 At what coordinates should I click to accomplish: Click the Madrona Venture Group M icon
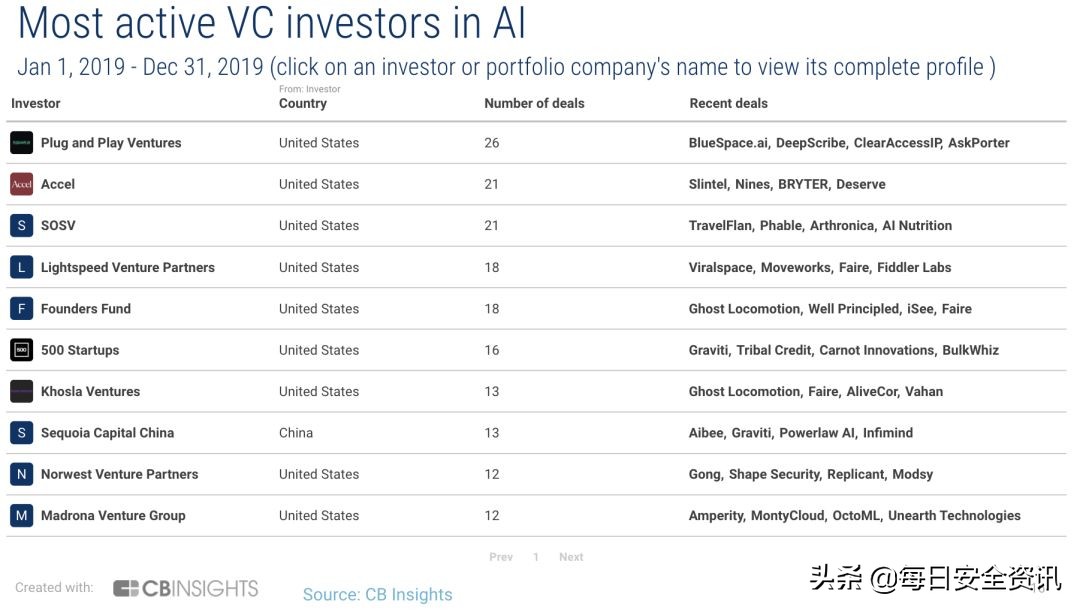[x=22, y=516]
